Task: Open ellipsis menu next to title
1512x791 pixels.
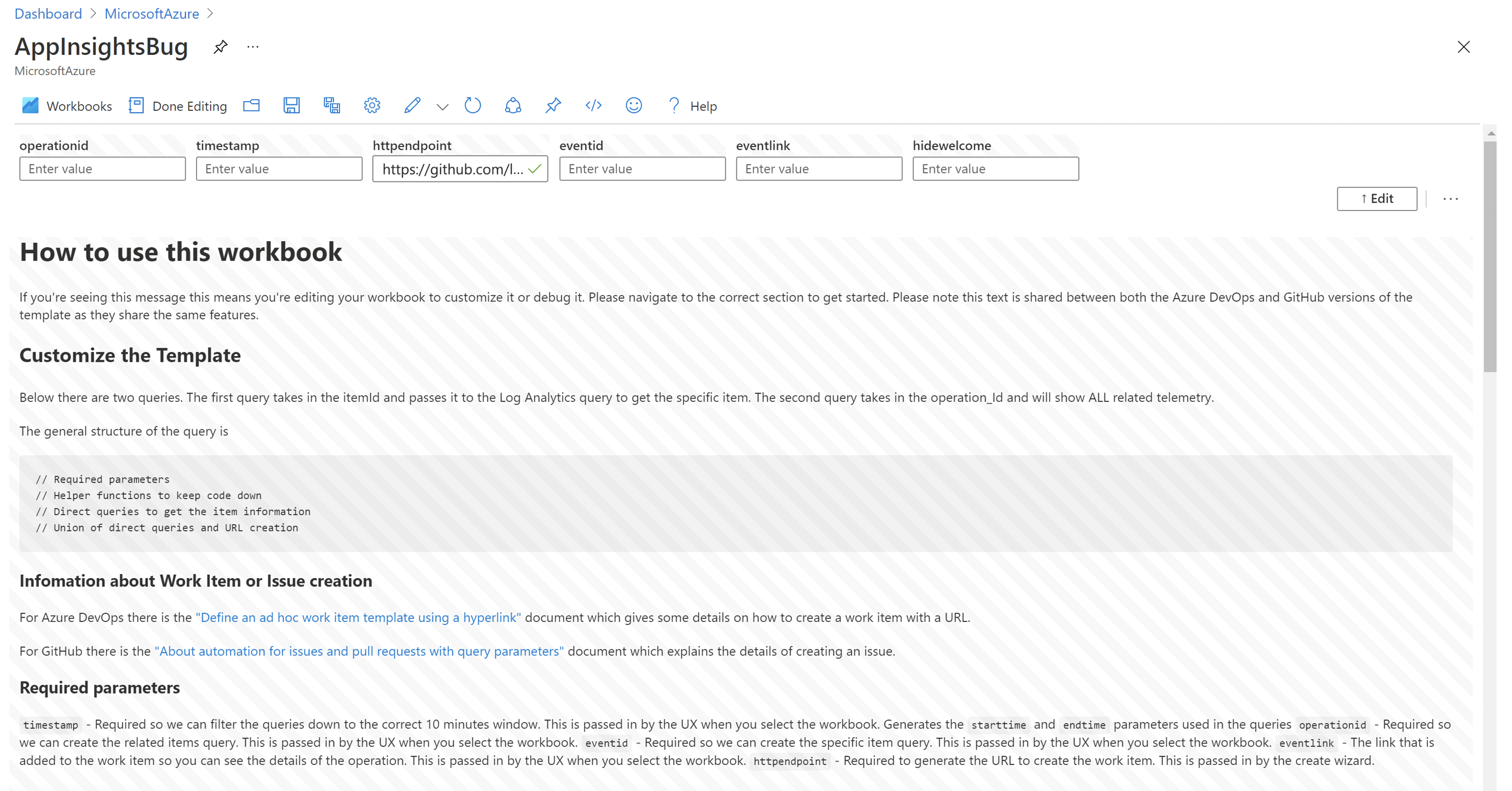Action: [253, 47]
